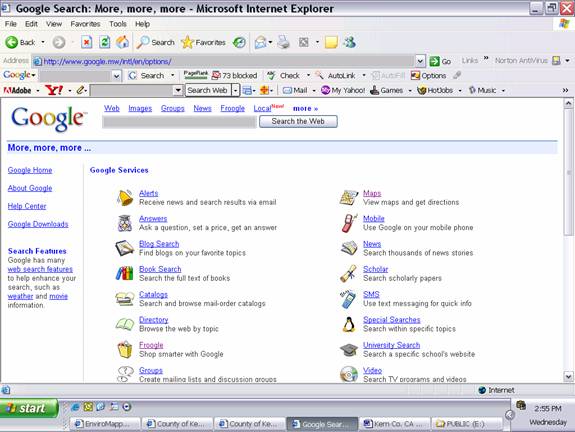Open the address bar dropdown arrow
Image resolution: width=575 pixels, height=432 pixels.
click(420, 61)
